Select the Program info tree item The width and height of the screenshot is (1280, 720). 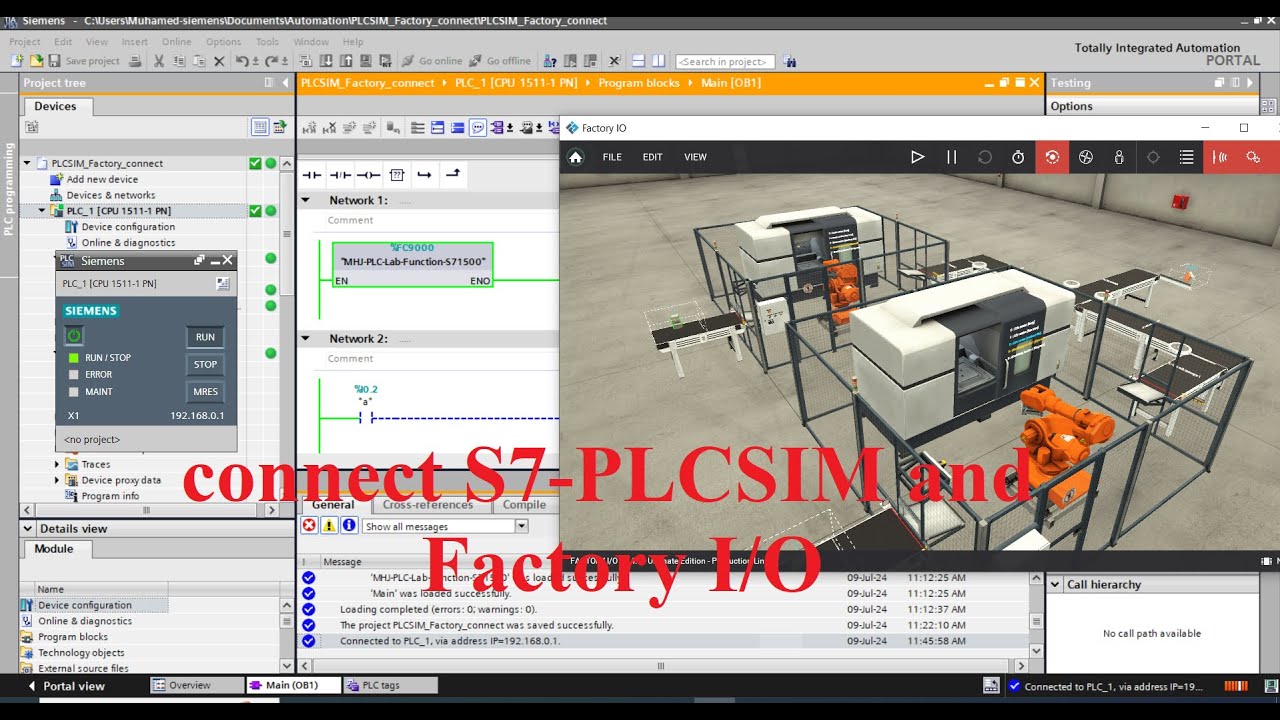click(110, 496)
